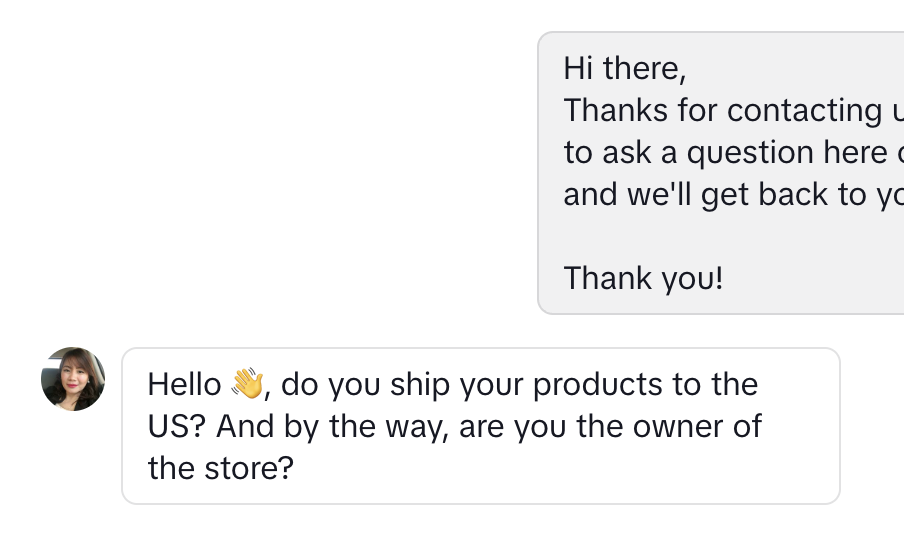Click the "and we'll get back to" line

point(730,194)
